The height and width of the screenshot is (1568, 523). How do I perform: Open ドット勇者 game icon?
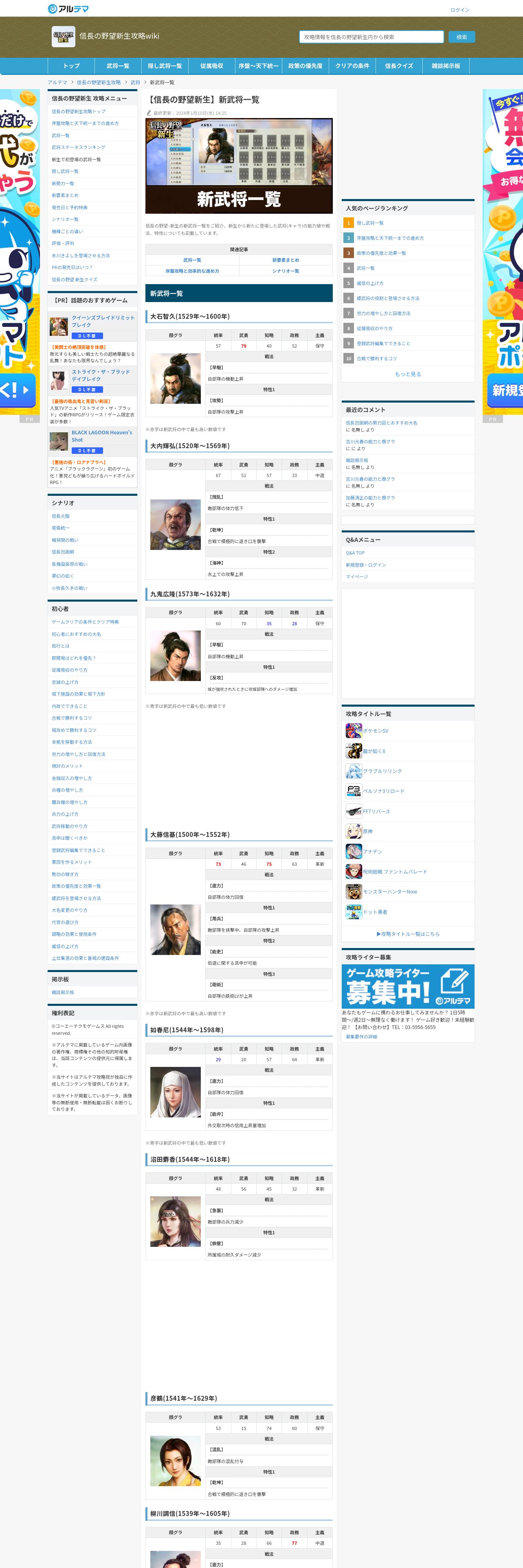(354, 911)
